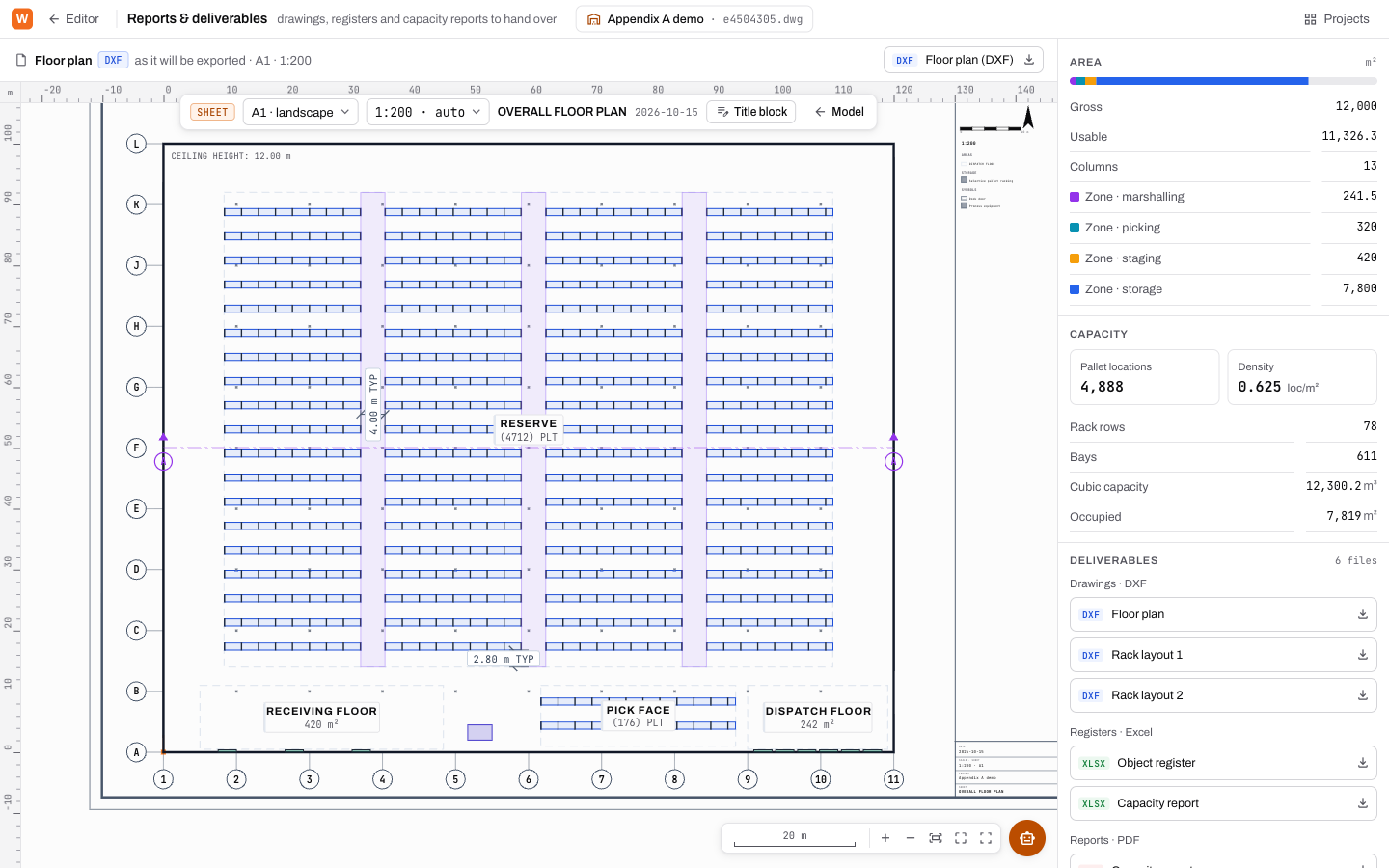The image size is (1389, 868).
Task: Click the OVERALL FLOOR PLAN sheet title
Action: pyautogui.click(x=562, y=112)
